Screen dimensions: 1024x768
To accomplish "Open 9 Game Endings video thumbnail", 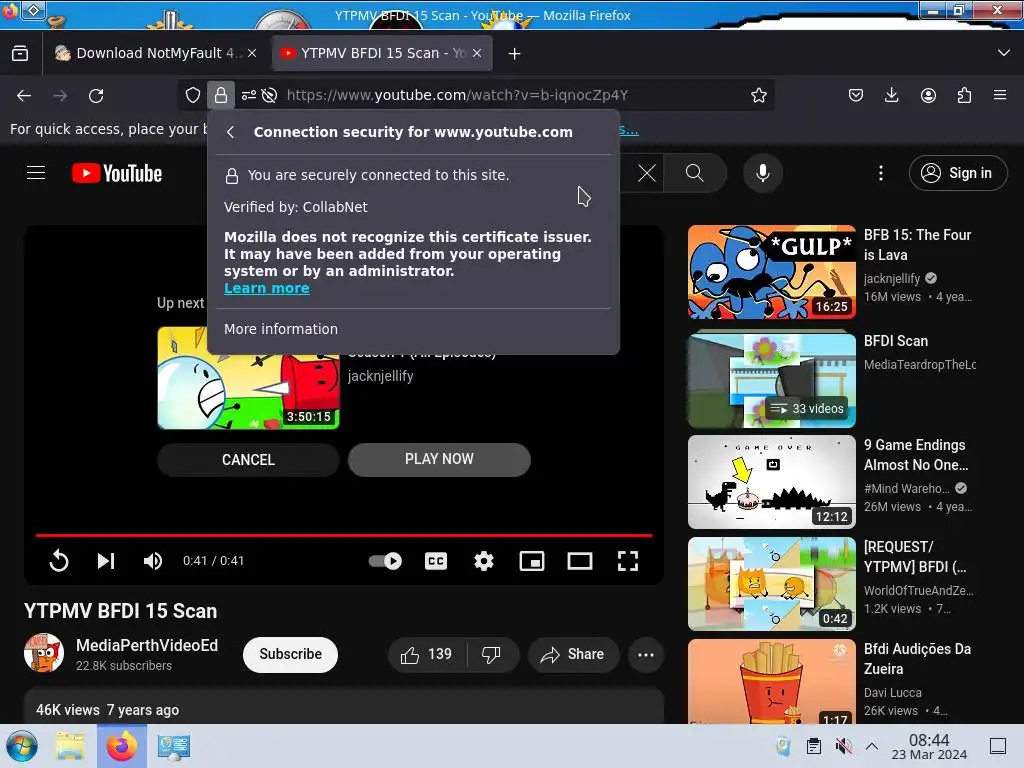I will pyautogui.click(x=771, y=482).
